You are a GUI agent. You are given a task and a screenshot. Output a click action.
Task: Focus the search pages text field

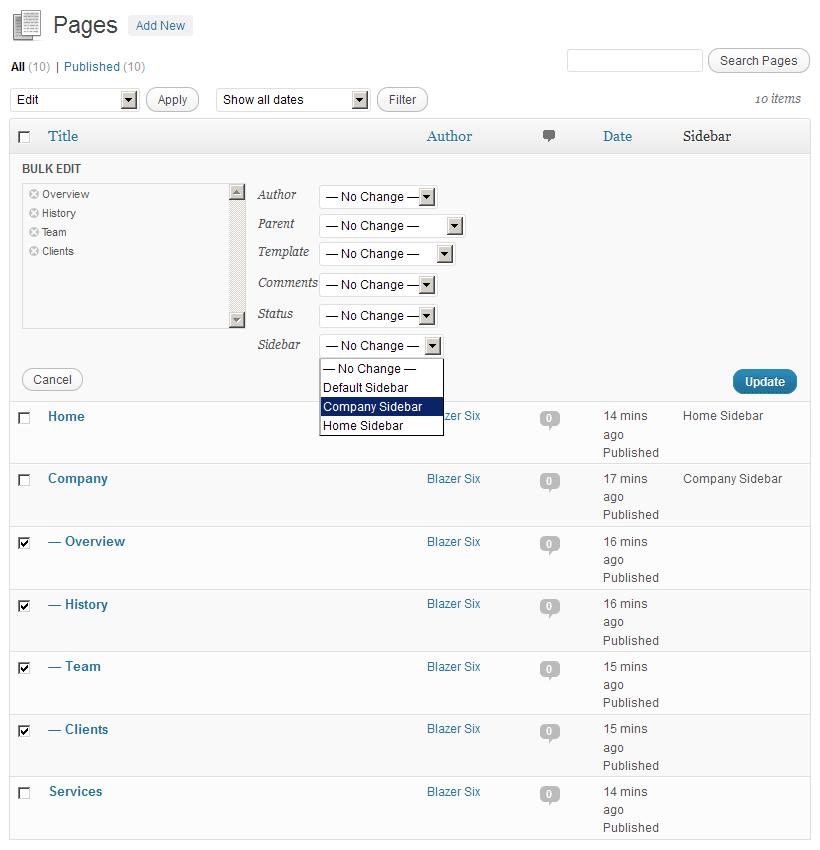pyautogui.click(x=635, y=60)
